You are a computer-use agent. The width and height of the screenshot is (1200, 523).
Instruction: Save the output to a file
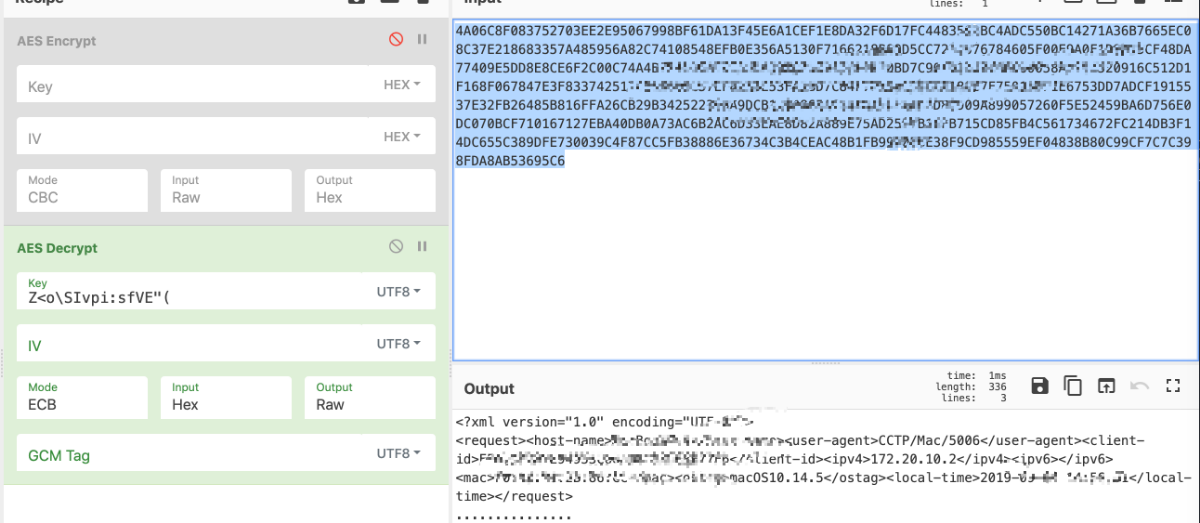tap(1039, 386)
